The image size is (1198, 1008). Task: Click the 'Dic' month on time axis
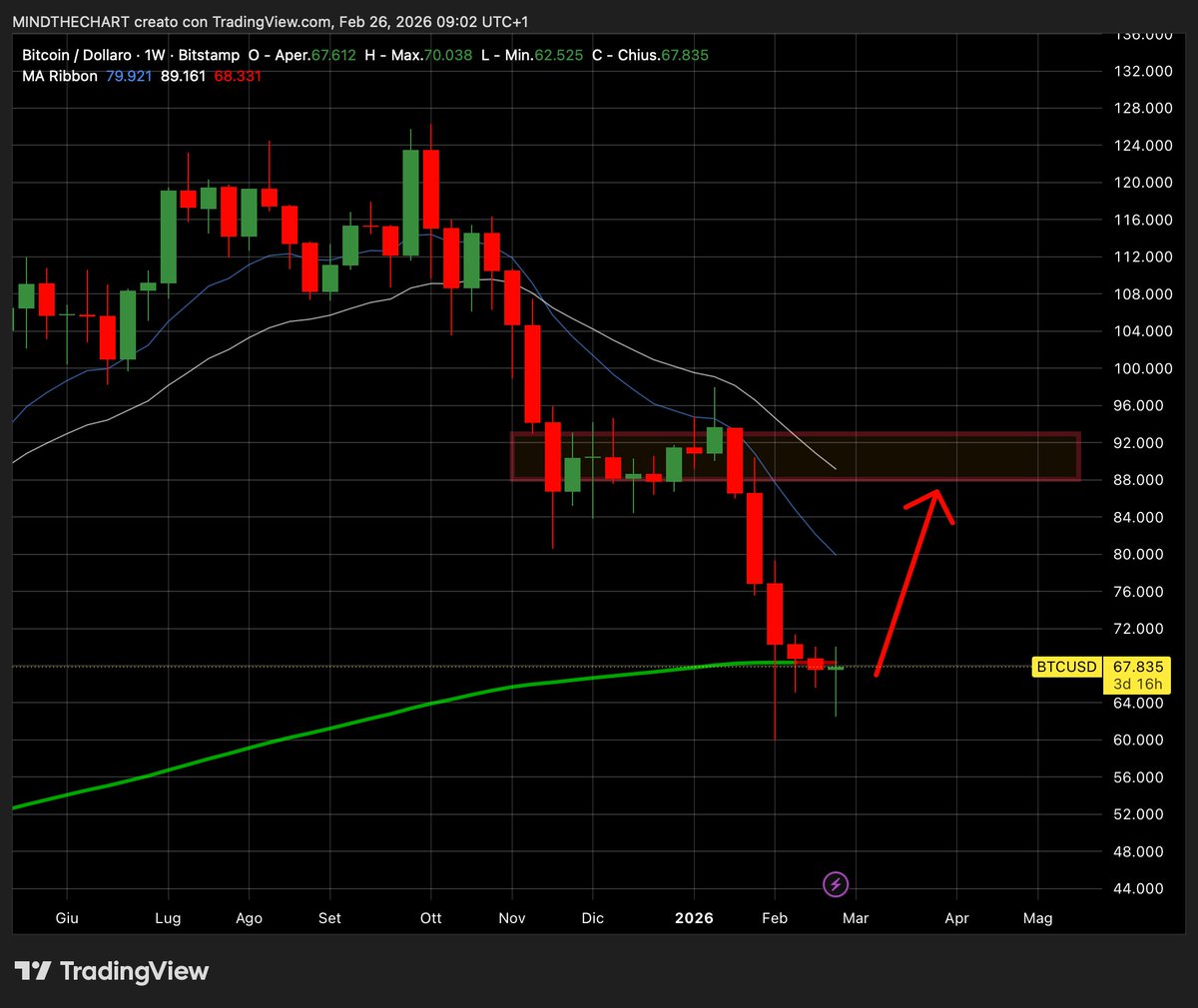tap(592, 918)
